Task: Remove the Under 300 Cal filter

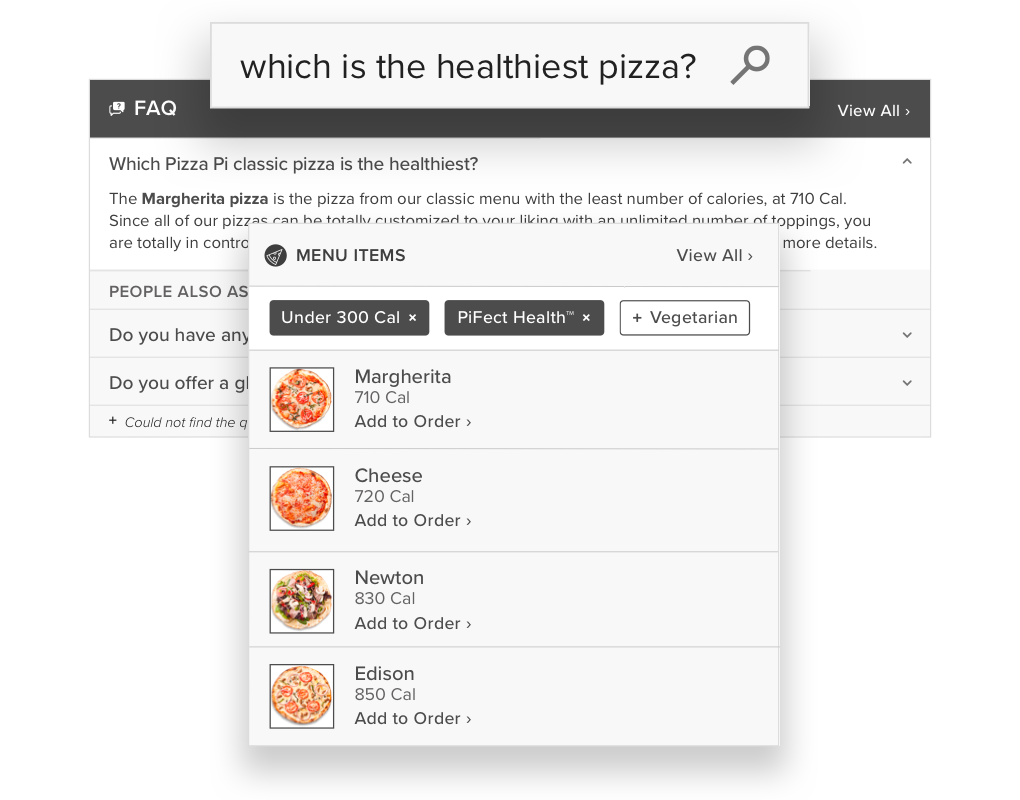Action: (x=412, y=318)
